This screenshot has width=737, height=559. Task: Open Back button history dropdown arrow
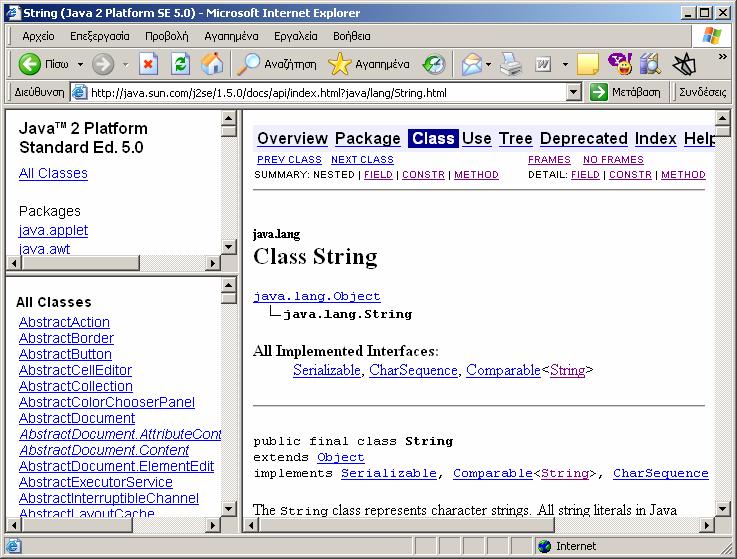(x=80, y=64)
